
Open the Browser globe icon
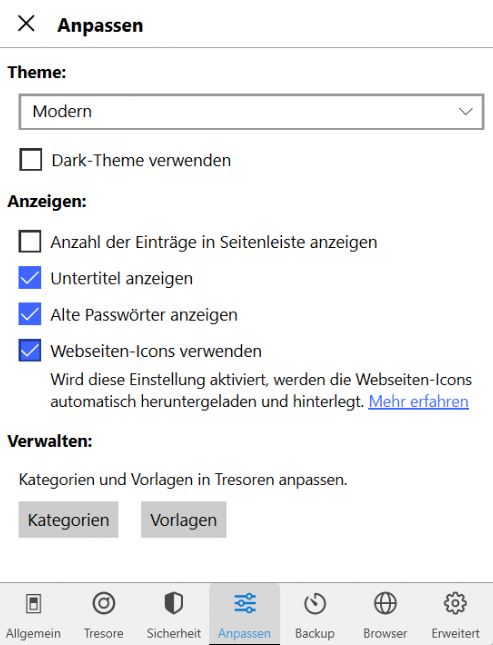(x=385, y=603)
